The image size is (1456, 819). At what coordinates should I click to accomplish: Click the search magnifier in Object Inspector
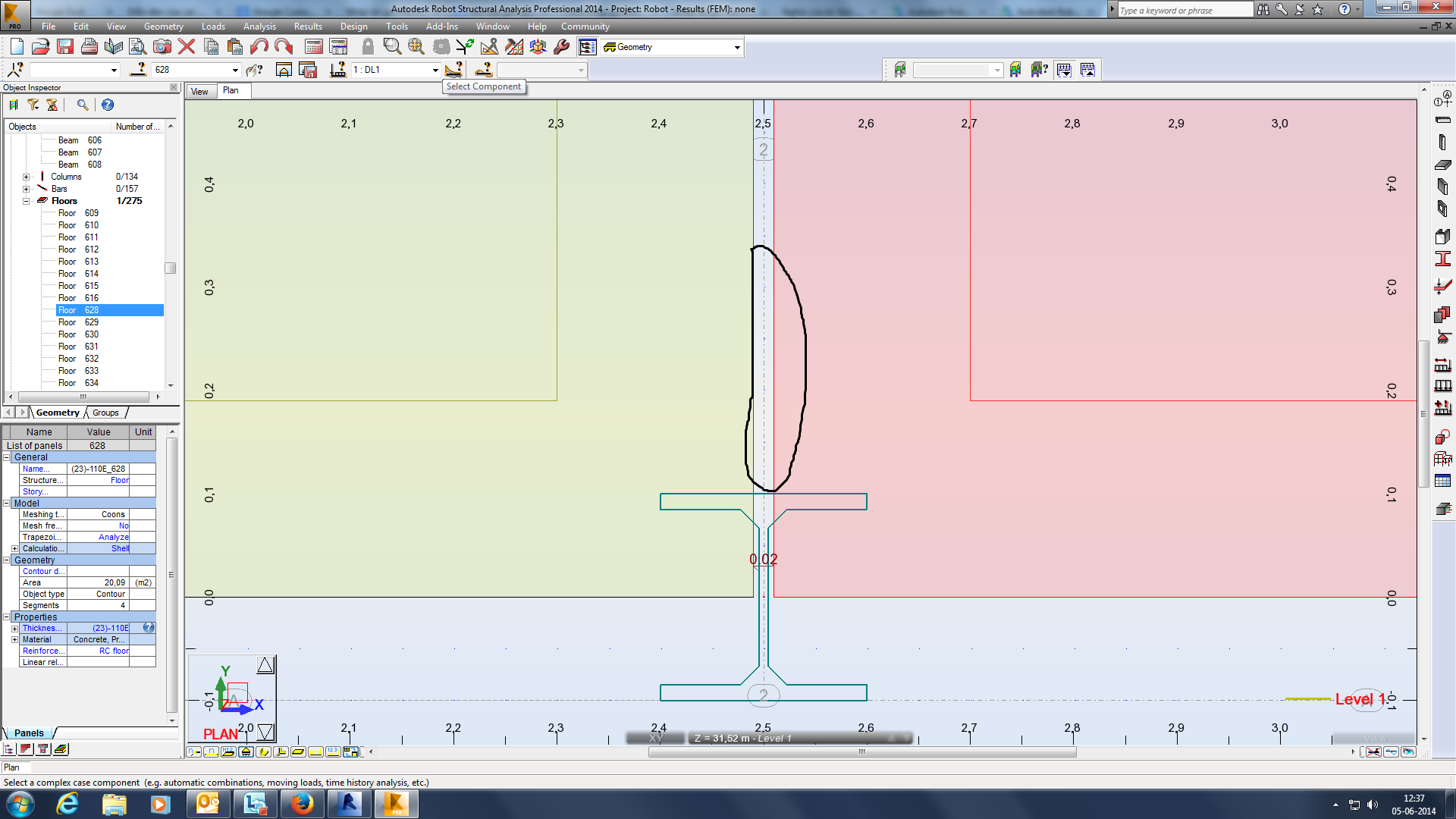click(83, 105)
